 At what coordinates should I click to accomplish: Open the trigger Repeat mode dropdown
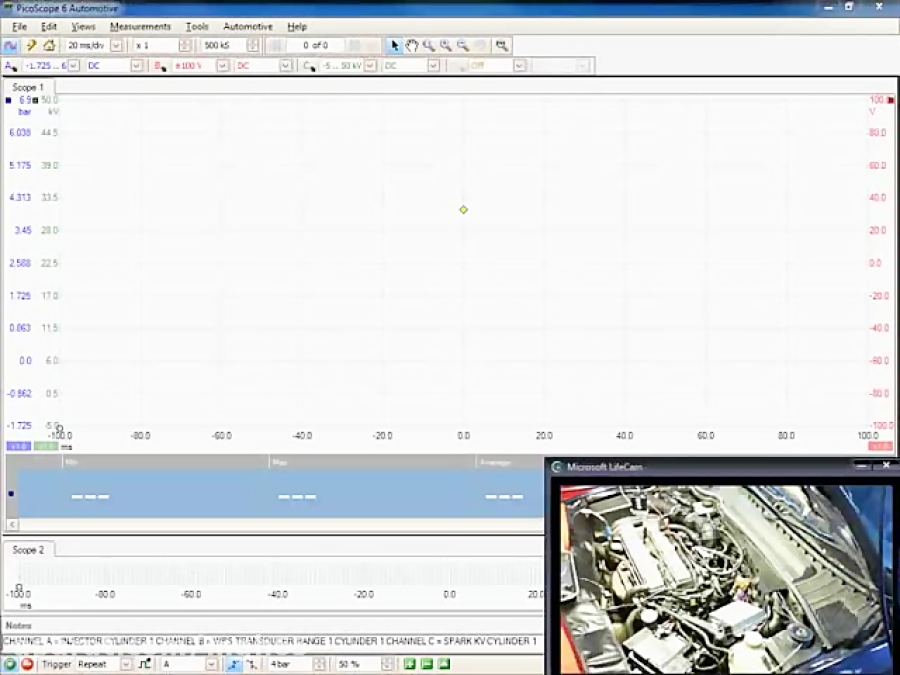click(100, 664)
